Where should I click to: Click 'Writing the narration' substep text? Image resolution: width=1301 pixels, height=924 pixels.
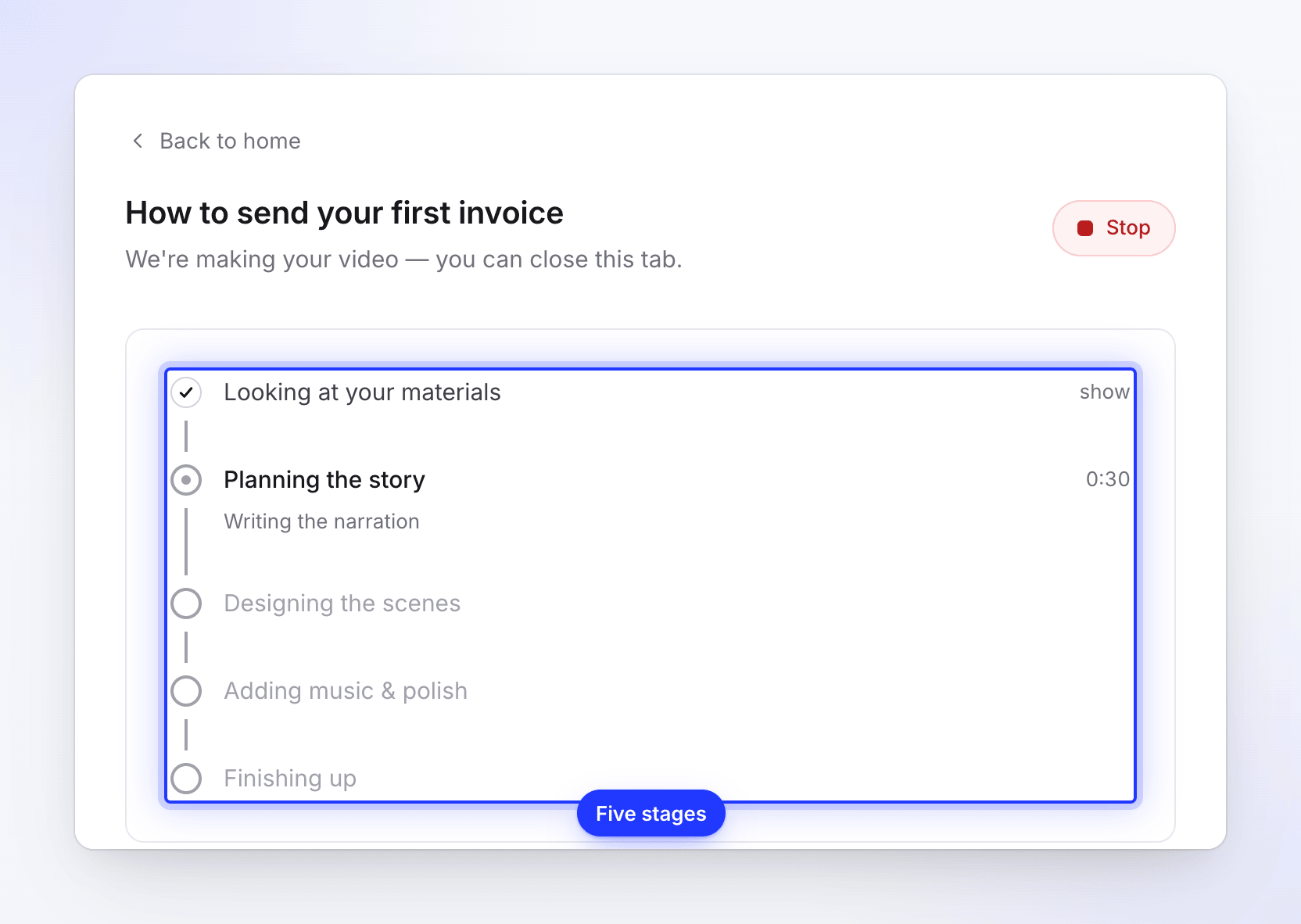coord(321,521)
